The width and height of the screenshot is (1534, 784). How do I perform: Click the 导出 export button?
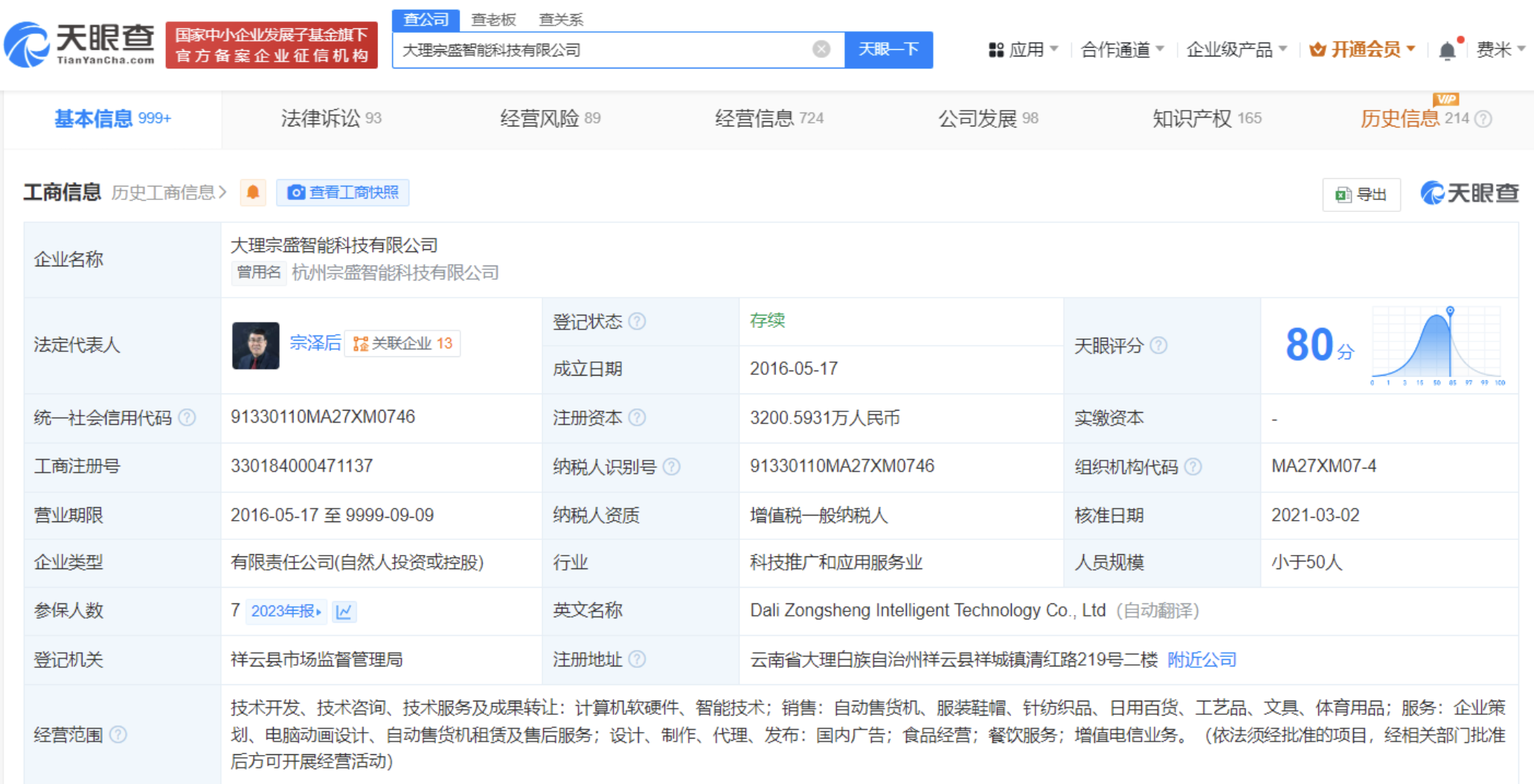(x=1361, y=194)
